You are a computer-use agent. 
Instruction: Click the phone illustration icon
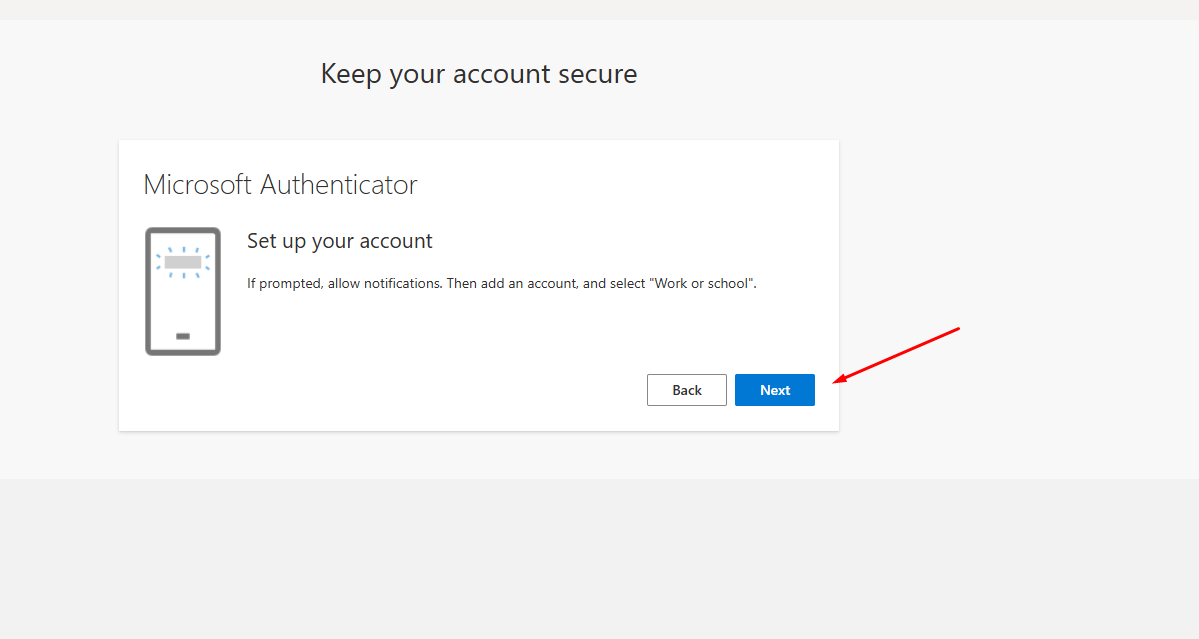point(183,291)
